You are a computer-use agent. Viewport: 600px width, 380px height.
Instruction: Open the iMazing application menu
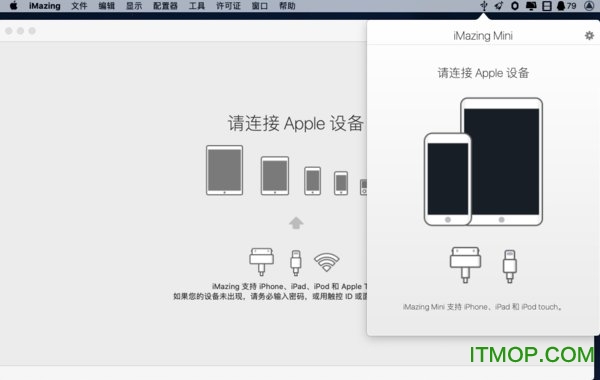tap(44, 6)
